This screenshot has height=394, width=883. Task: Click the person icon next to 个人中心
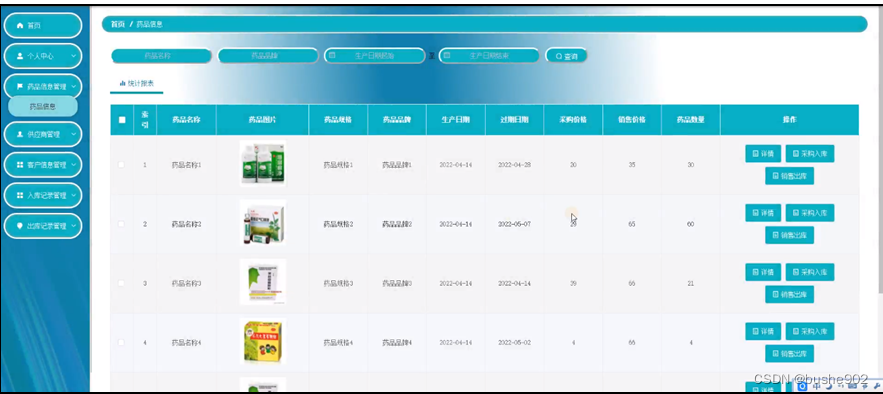[20, 56]
